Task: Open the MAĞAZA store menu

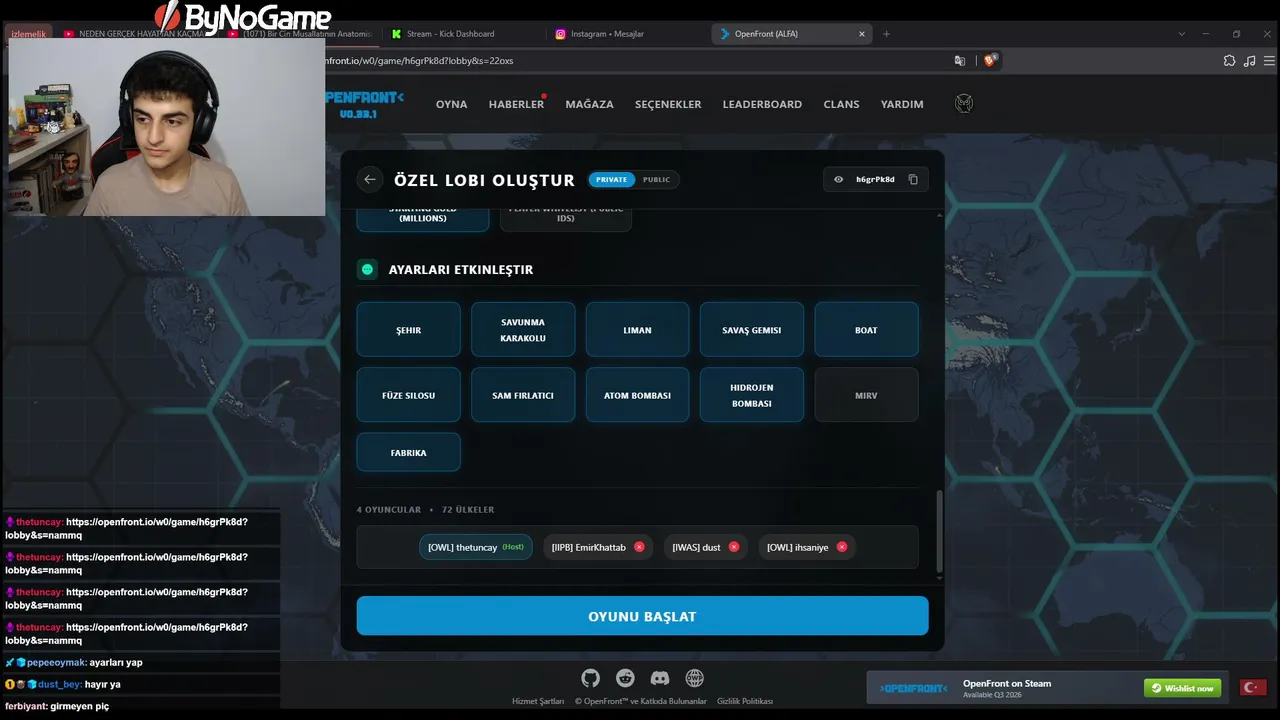Action: (589, 104)
